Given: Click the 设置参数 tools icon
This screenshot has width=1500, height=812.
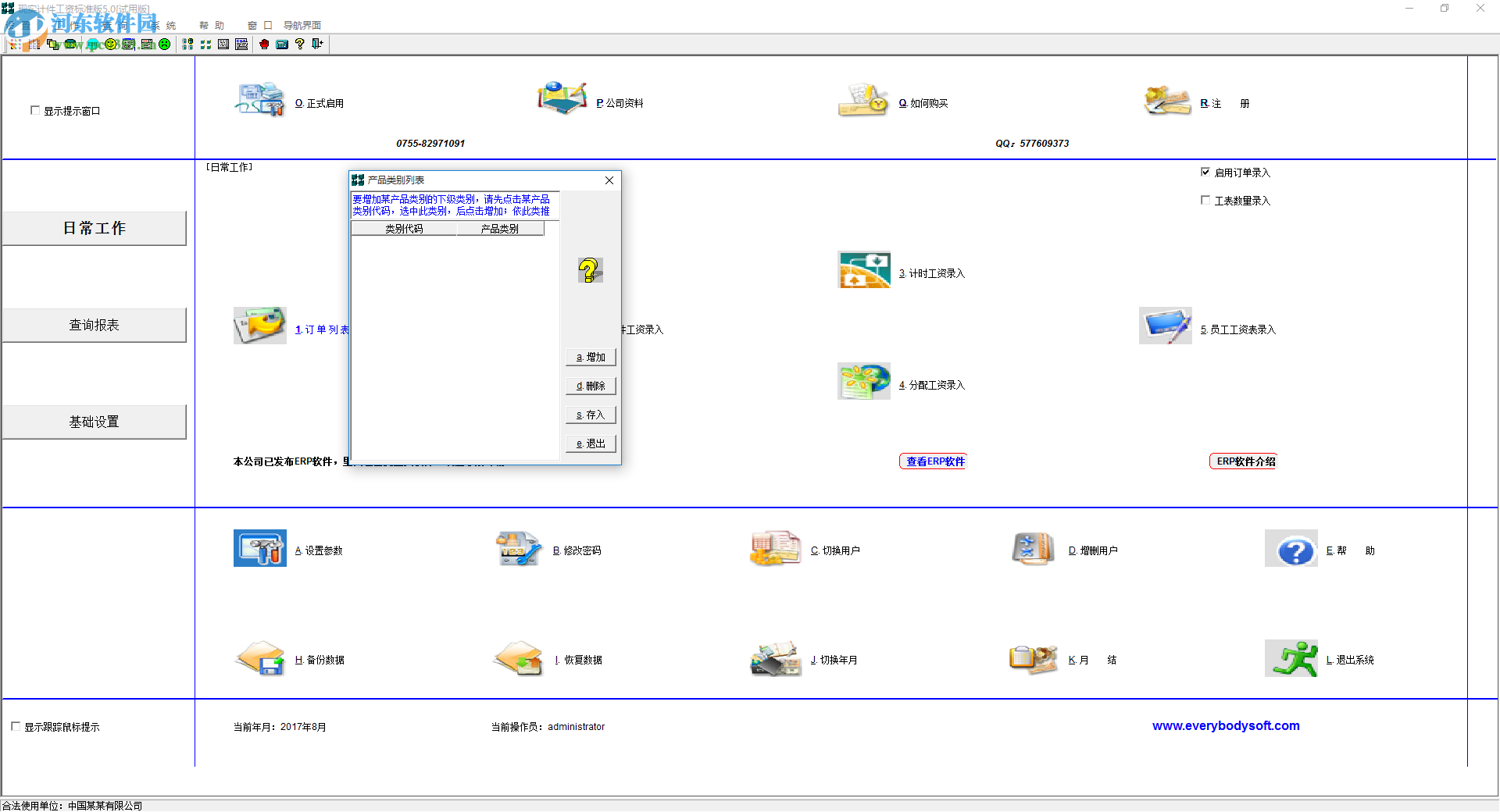Looking at the screenshot, I should [259, 548].
